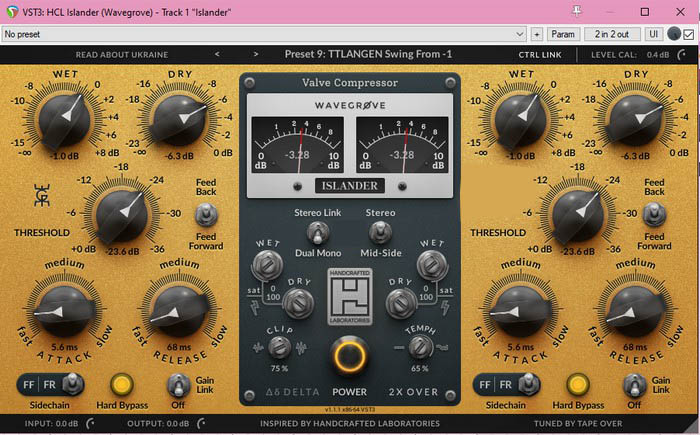Toggle the plugin bypass checkbox in the host bar
Screen dimensions: 700x435
click(688, 34)
